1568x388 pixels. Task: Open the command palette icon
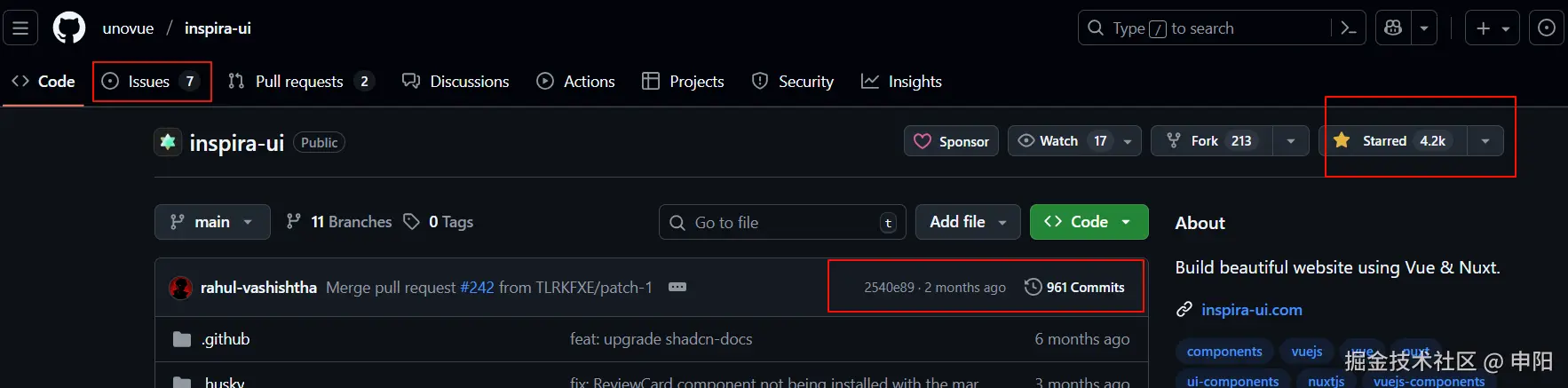point(1348,28)
